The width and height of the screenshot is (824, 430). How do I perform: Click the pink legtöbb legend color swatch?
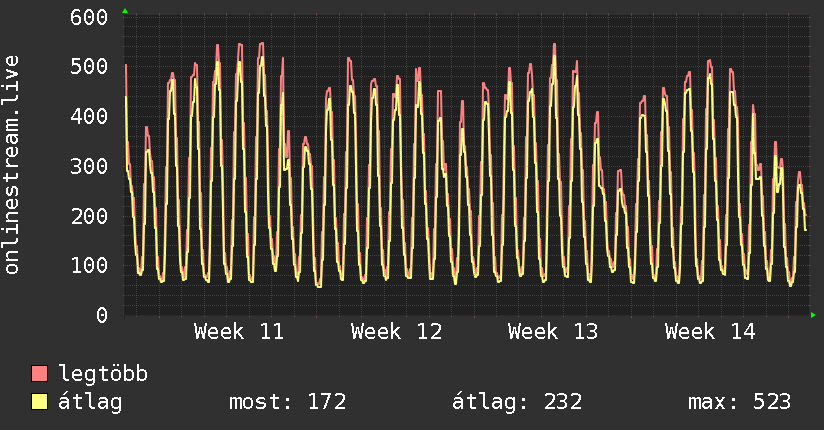point(39,373)
